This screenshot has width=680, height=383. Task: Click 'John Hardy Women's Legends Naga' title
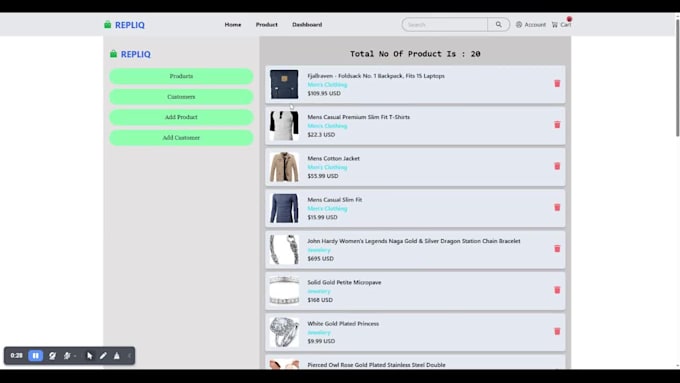(414, 241)
